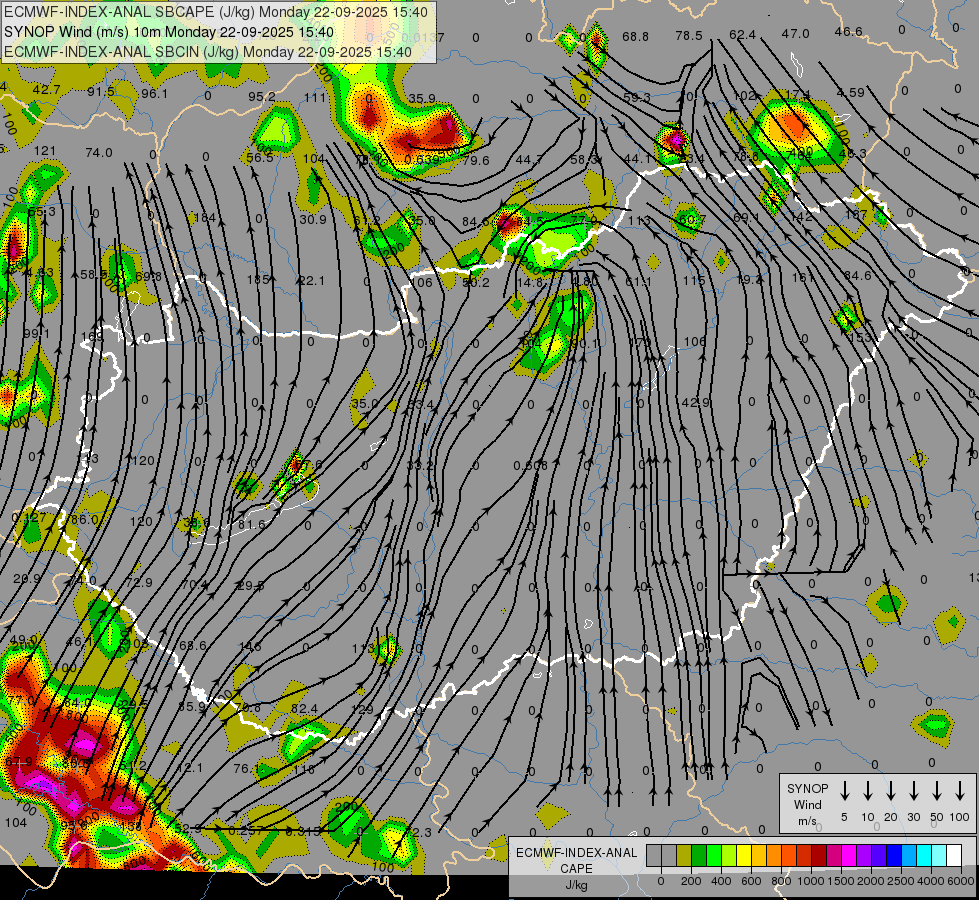Image resolution: width=979 pixels, height=900 pixels.
Task: Click the map value '0.257'
Action: point(246,830)
